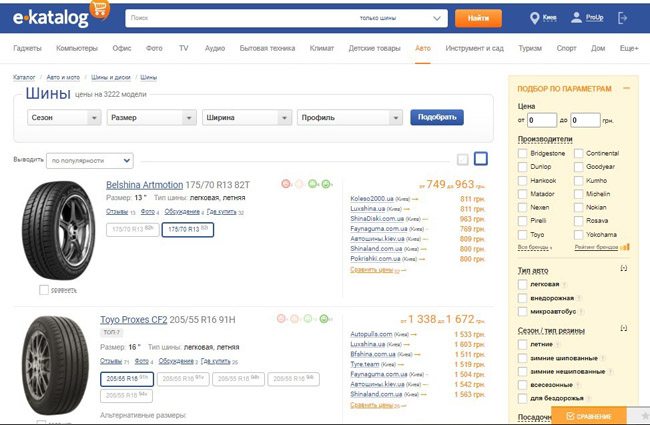This screenshot has width=650, height=425.
Task: Click the minimum price input field
Action: tap(542, 120)
